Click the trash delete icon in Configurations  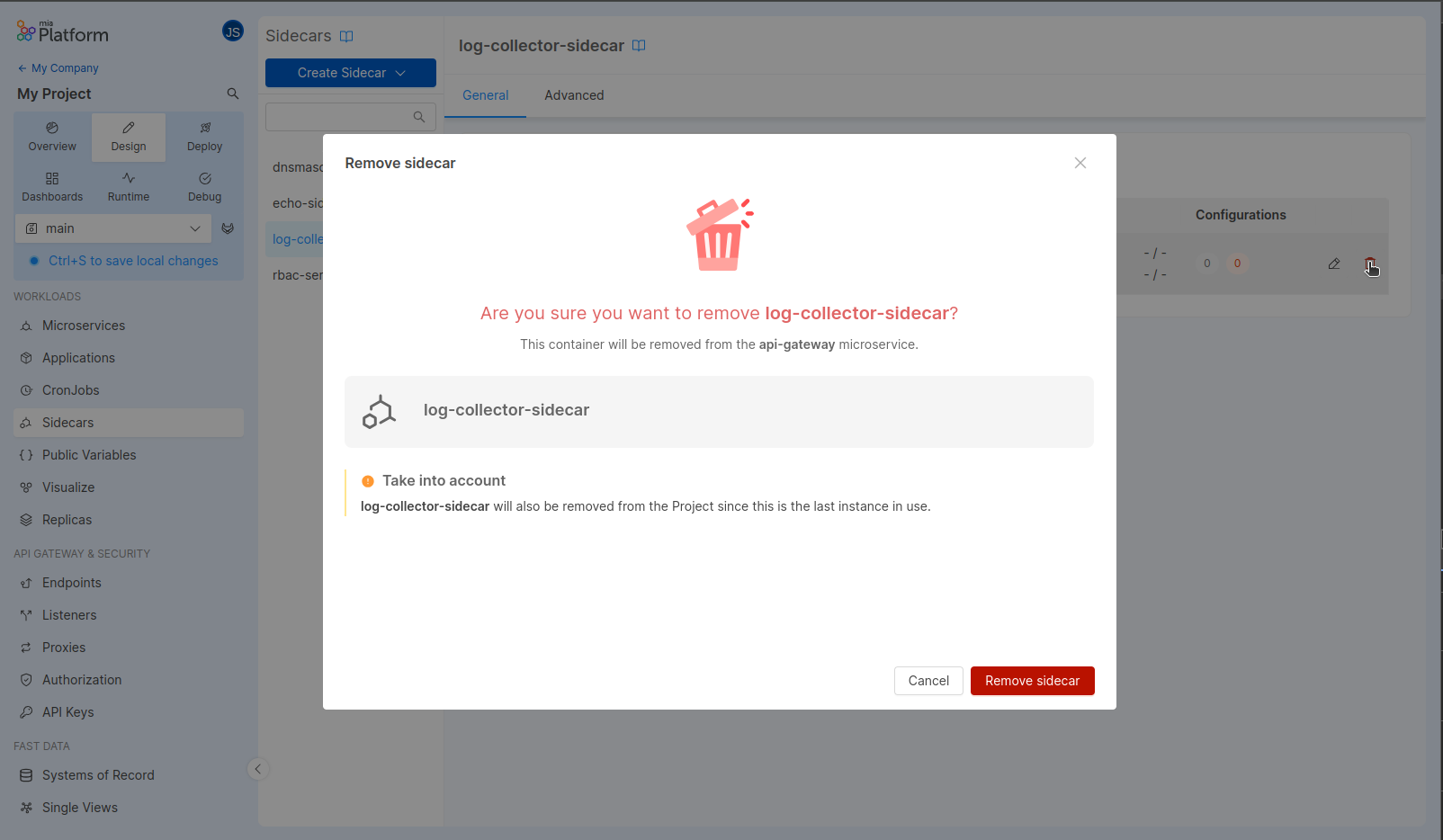(1369, 264)
